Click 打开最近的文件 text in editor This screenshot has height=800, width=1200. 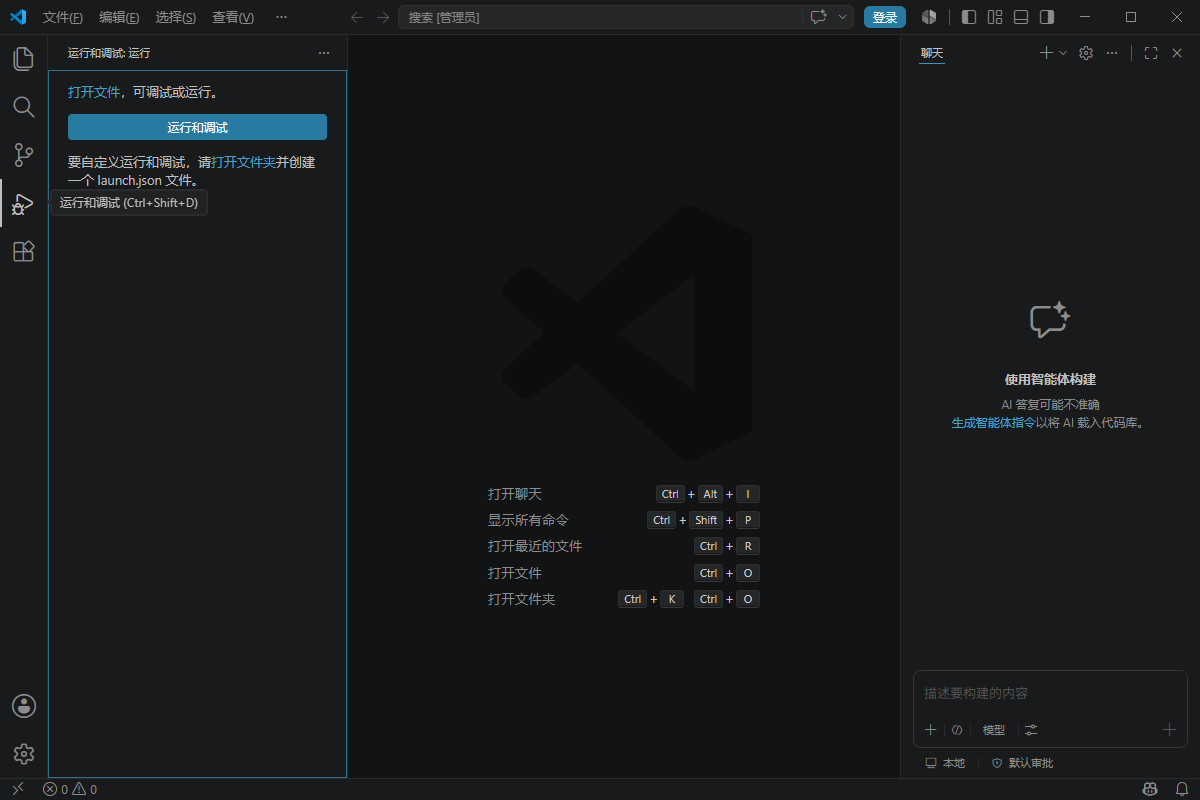pyautogui.click(x=535, y=546)
